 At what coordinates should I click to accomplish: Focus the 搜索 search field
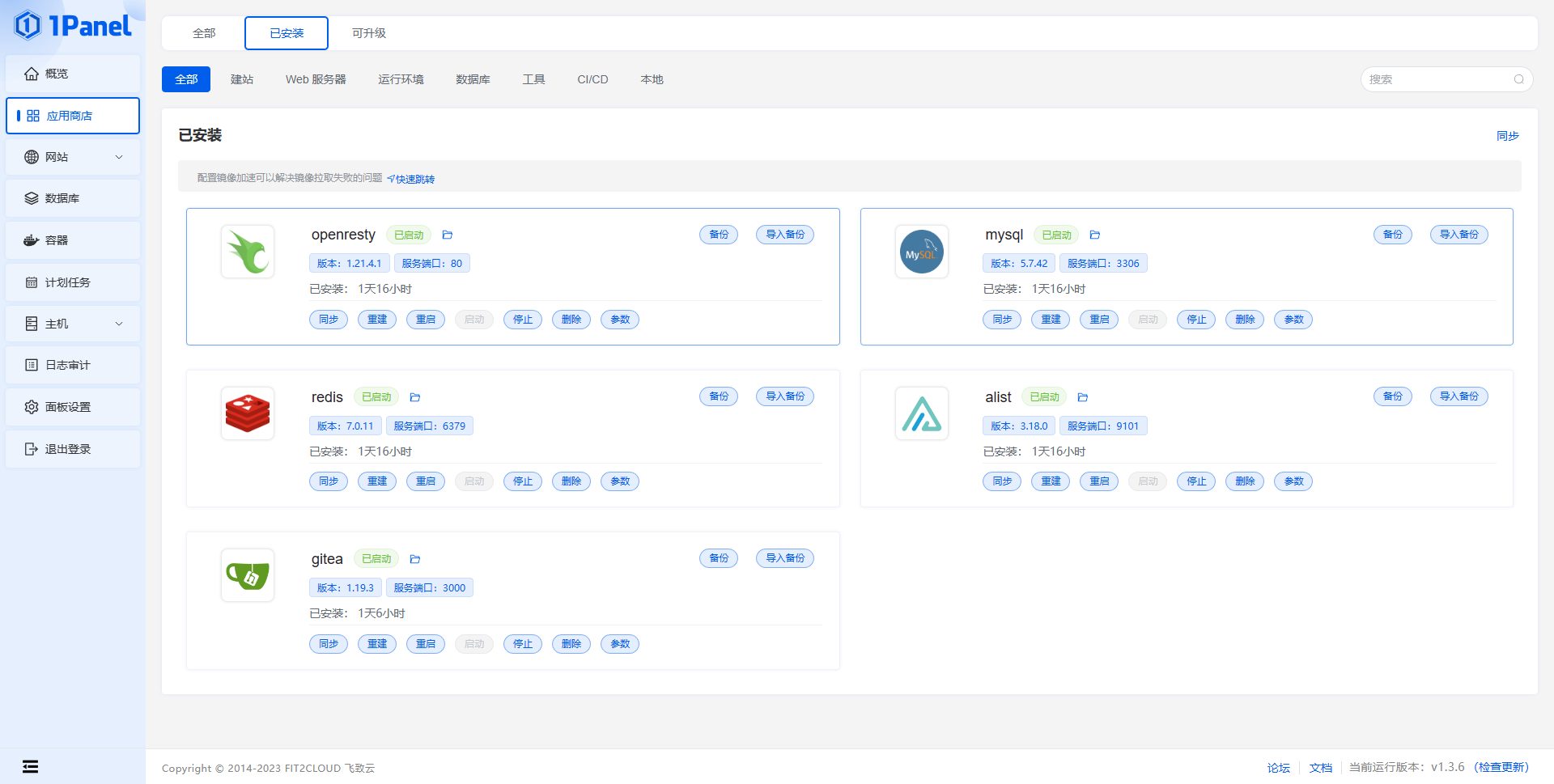pos(1446,79)
